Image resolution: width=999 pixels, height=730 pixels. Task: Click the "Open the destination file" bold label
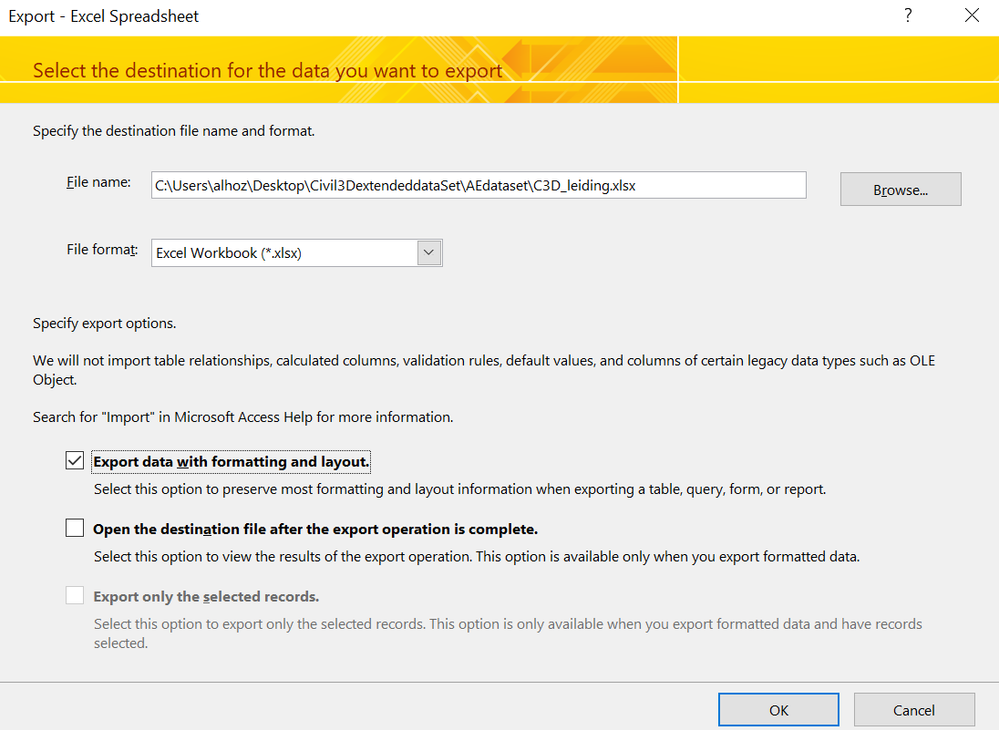[315, 529]
